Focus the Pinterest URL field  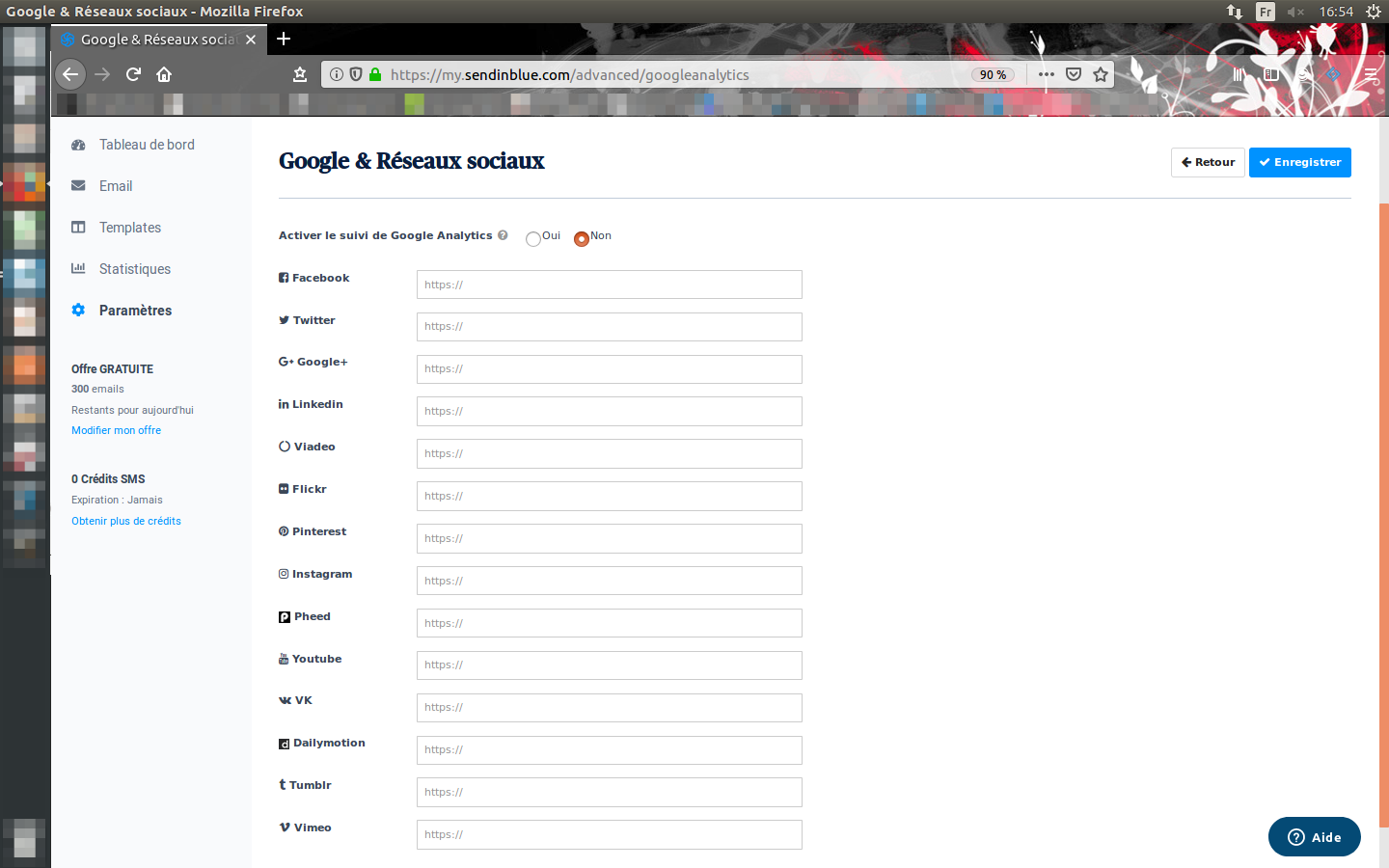(609, 538)
